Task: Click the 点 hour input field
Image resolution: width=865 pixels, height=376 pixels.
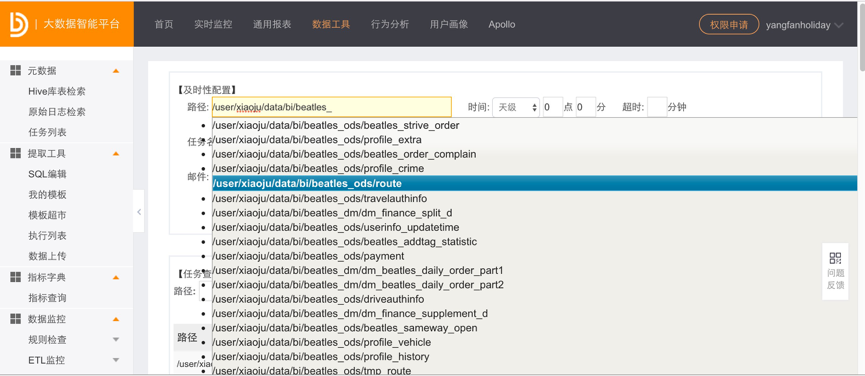Action: [x=552, y=107]
